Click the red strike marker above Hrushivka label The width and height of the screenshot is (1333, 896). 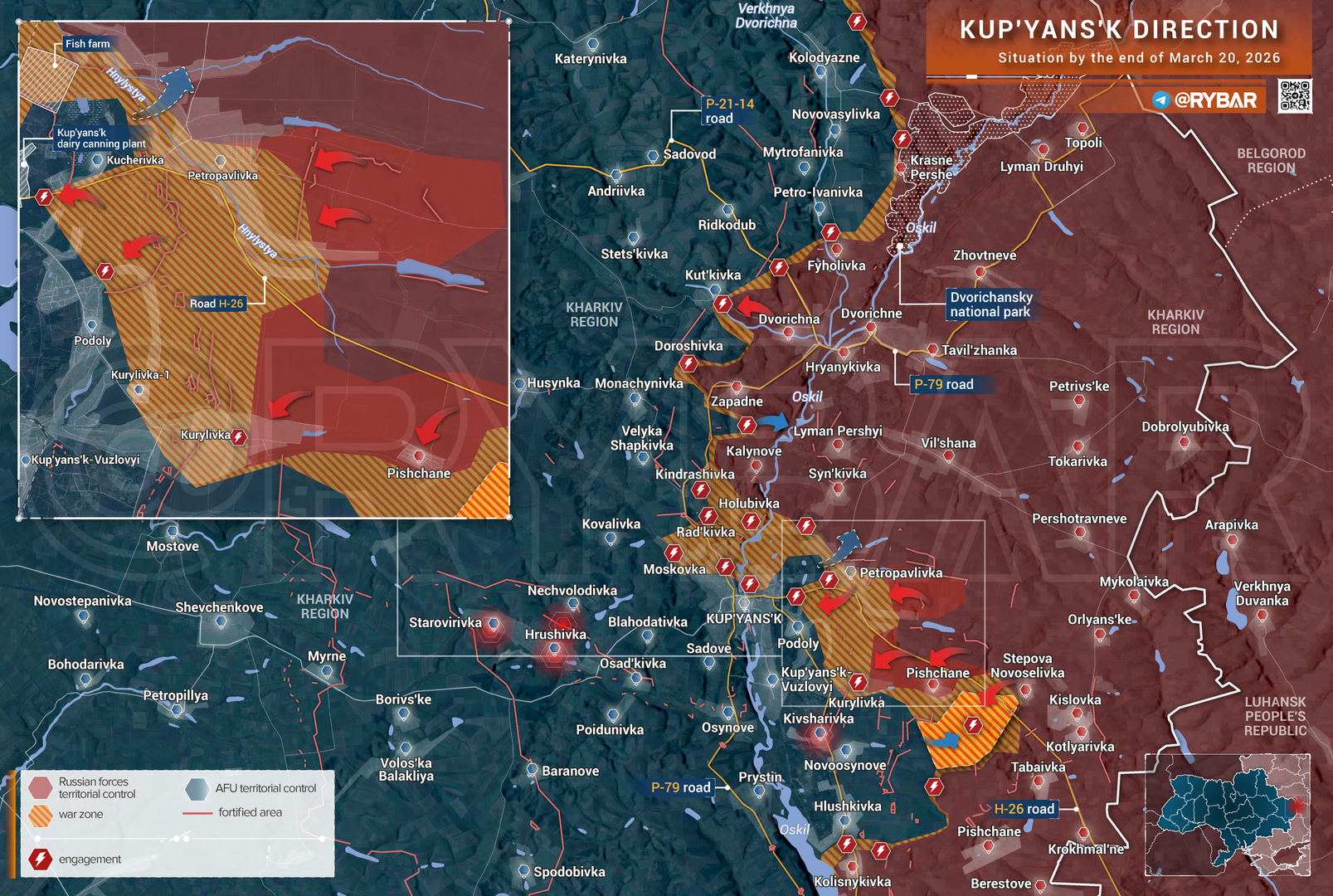pos(563,621)
